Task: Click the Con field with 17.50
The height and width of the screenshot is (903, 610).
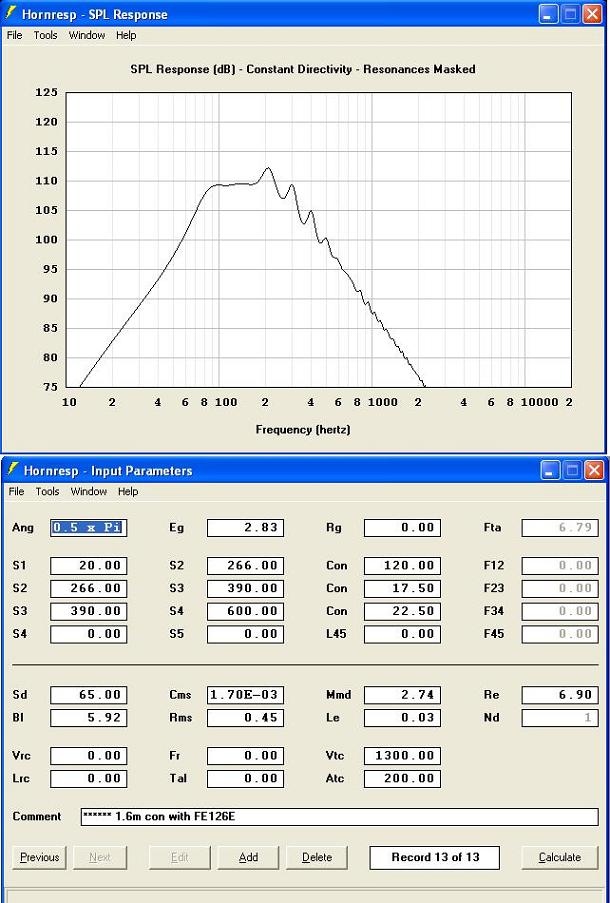Action: click(x=403, y=589)
